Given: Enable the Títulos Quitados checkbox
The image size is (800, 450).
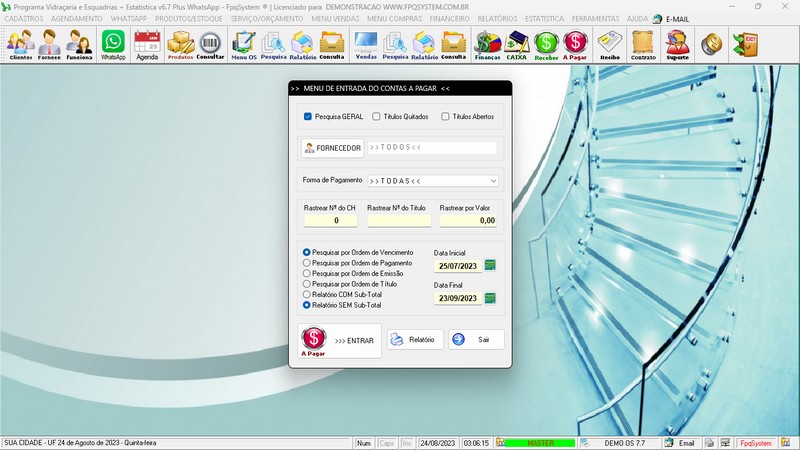Looking at the screenshot, I should pyautogui.click(x=376, y=116).
